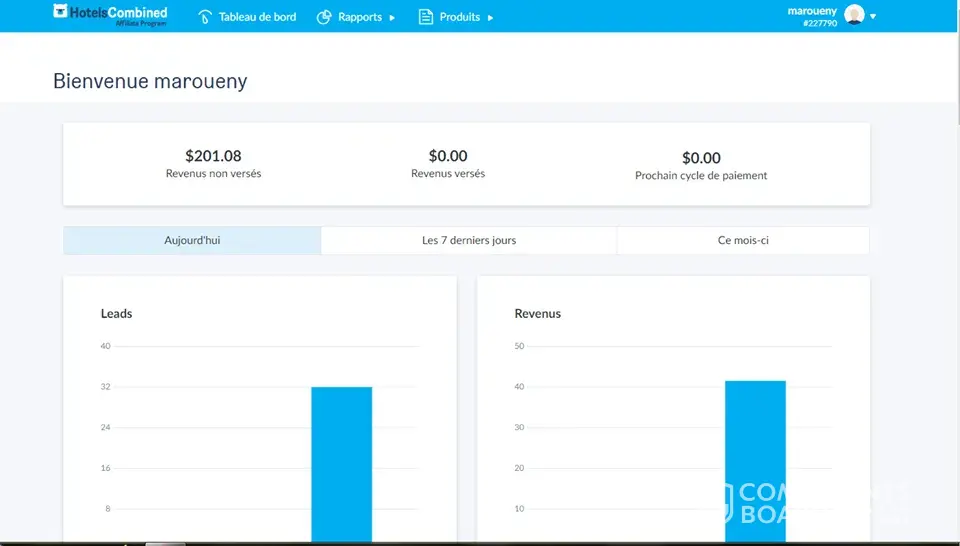Open the account dropdown caret beside avatar
The image size is (960, 546).
point(873,17)
